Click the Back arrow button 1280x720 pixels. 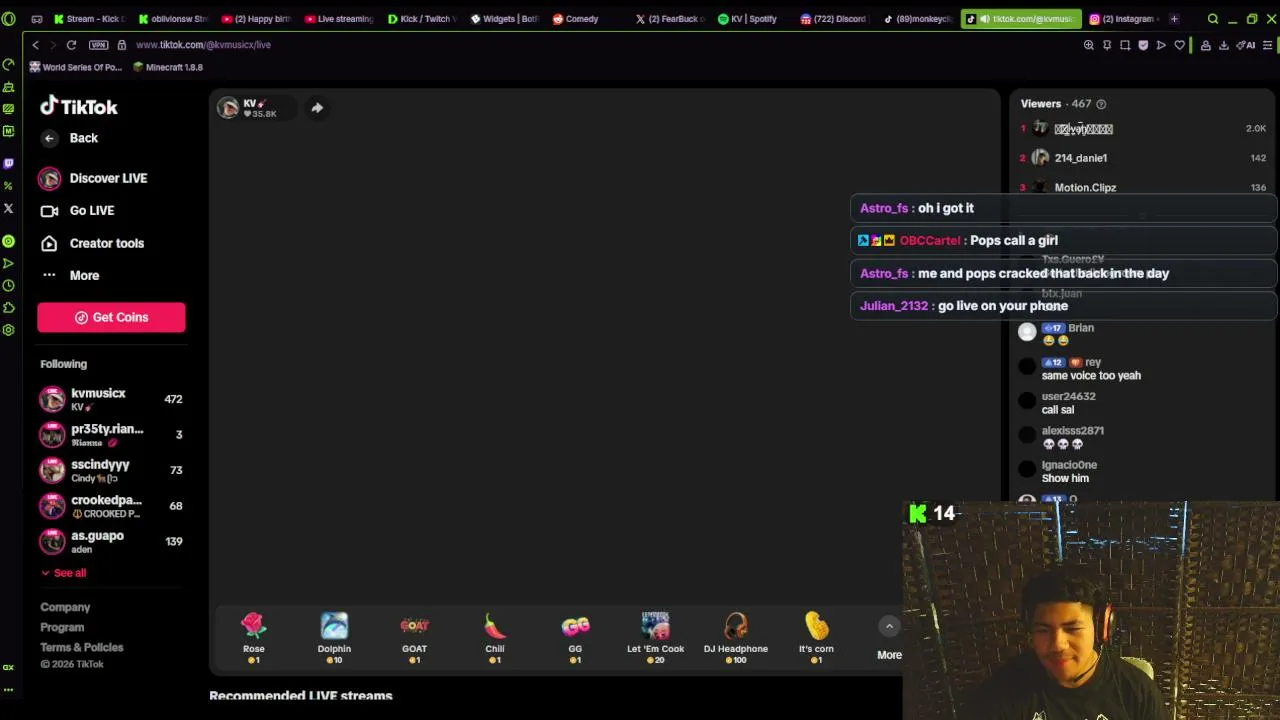coord(49,138)
